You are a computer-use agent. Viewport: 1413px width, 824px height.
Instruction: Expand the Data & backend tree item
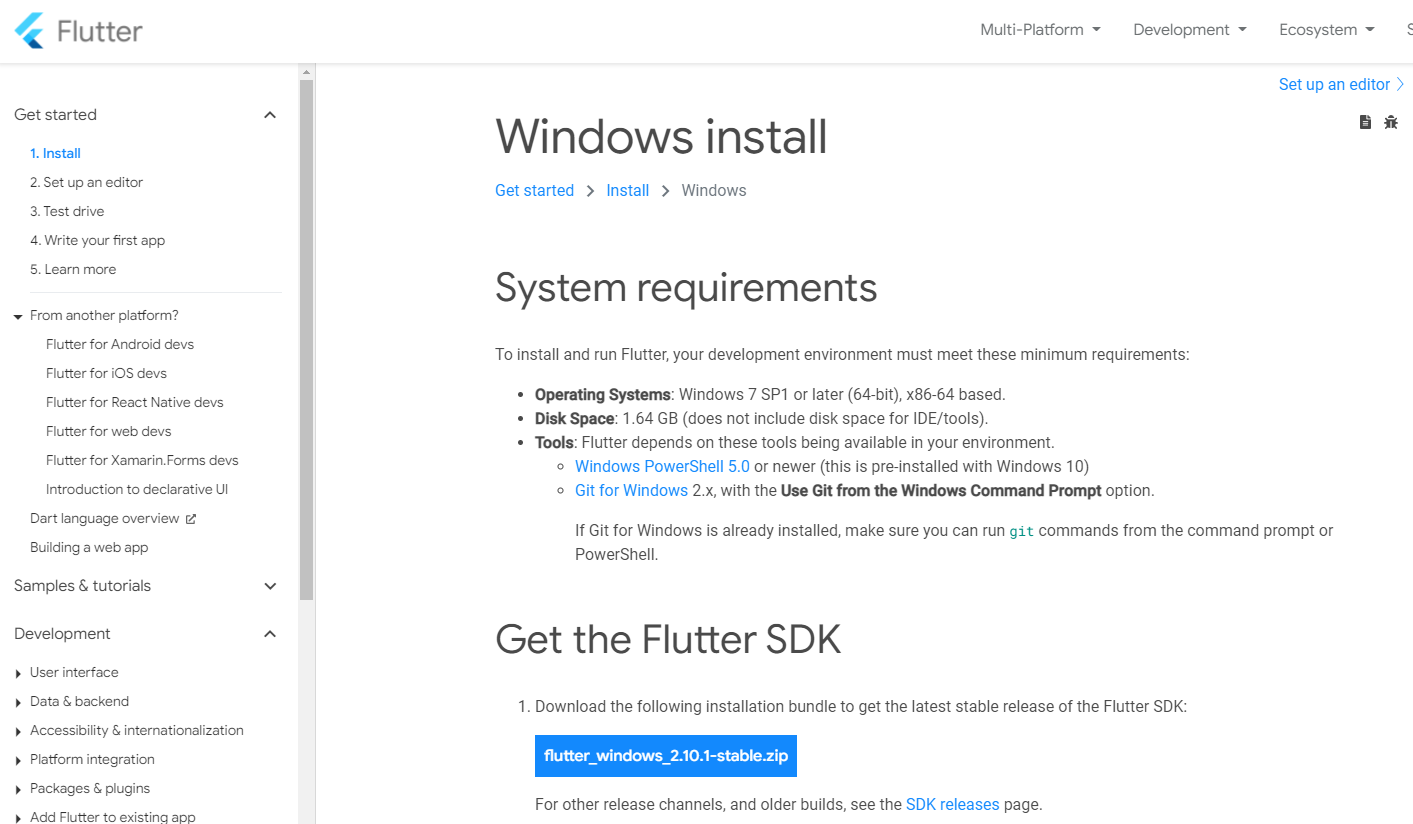(x=19, y=702)
